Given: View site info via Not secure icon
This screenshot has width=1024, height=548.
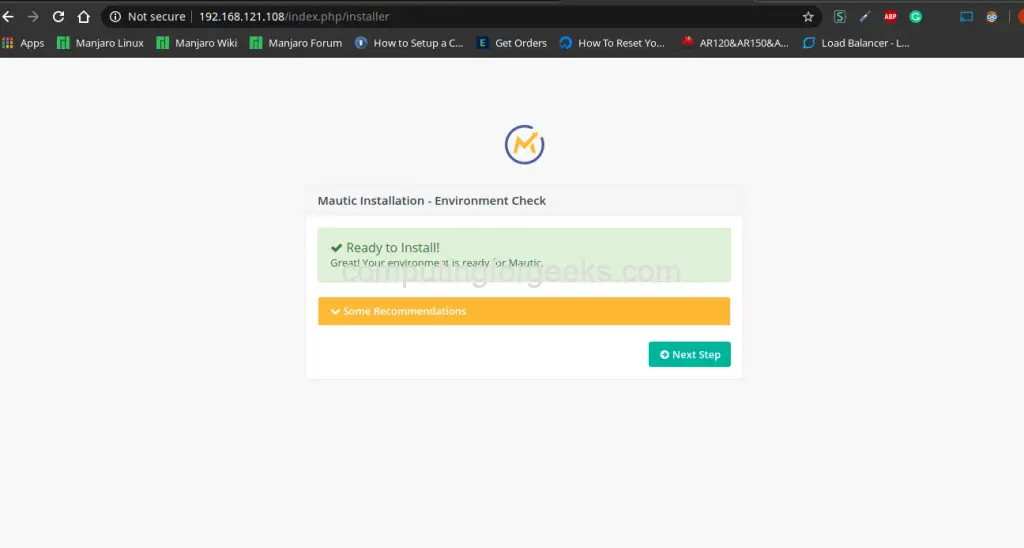Looking at the screenshot, I should click(116, 17).
